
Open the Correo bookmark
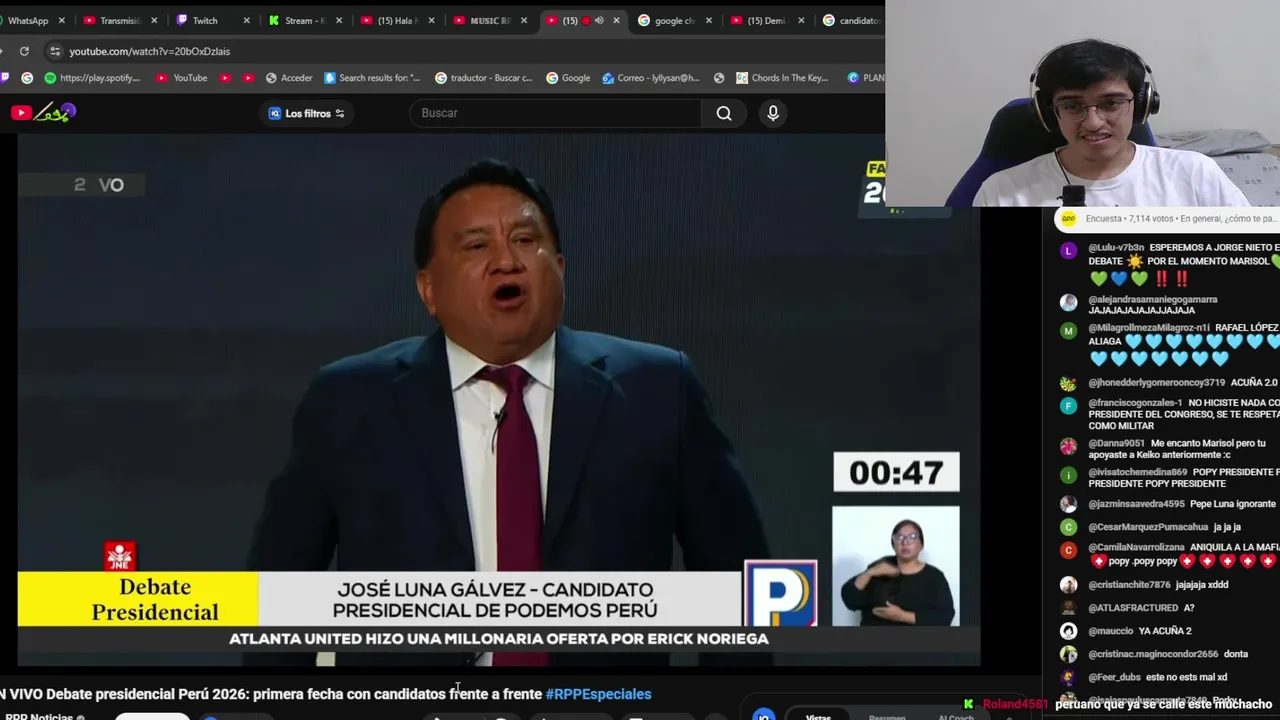(650, 78)
